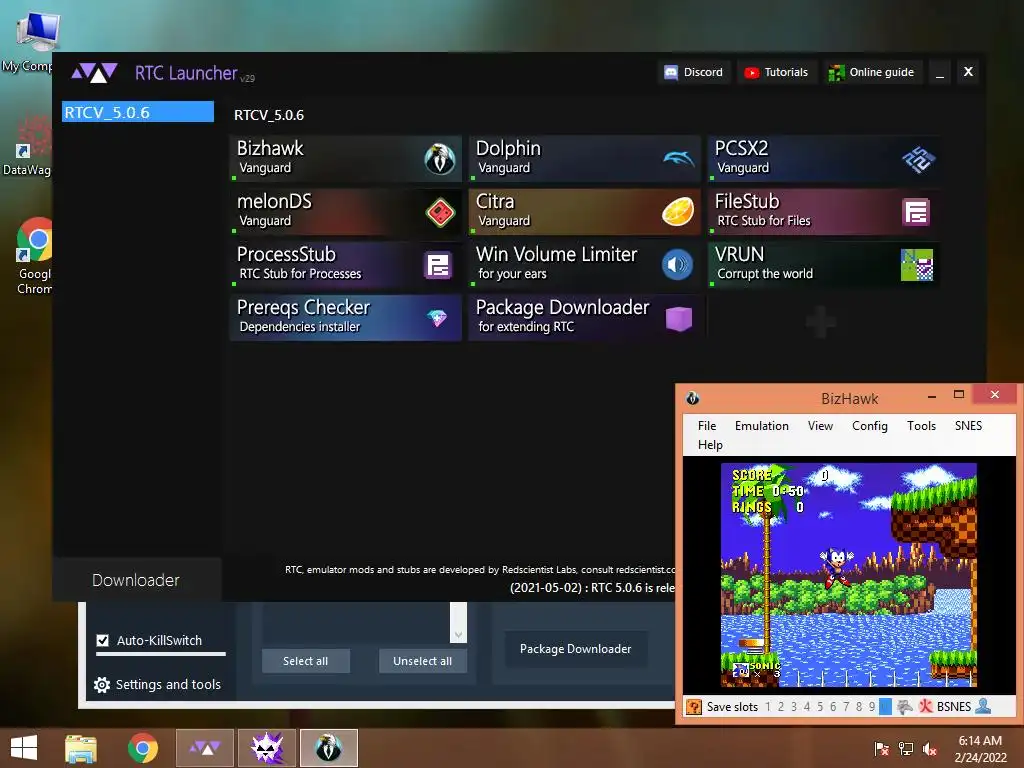Open the muted volume tray icon
This screenshot has width=1024, height=768.
pos(930,748)
